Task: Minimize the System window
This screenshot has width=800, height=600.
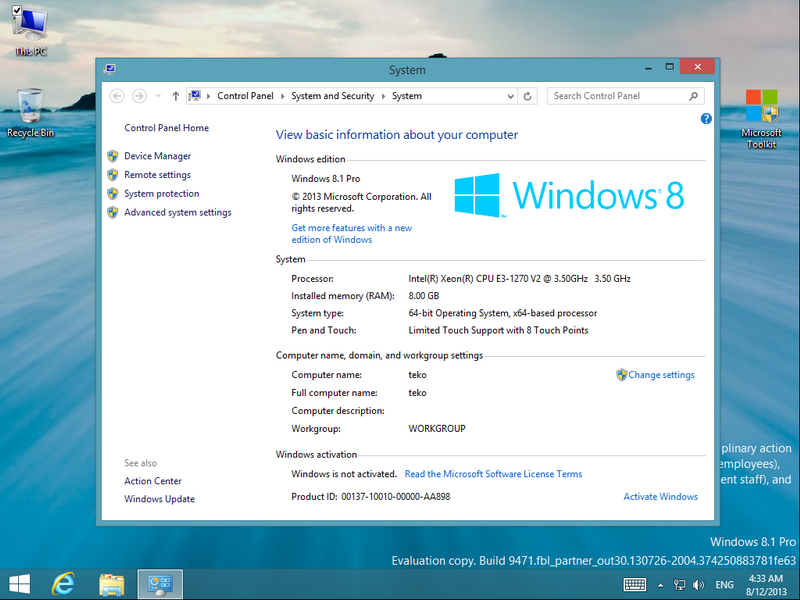Action: tap(648, 67)
